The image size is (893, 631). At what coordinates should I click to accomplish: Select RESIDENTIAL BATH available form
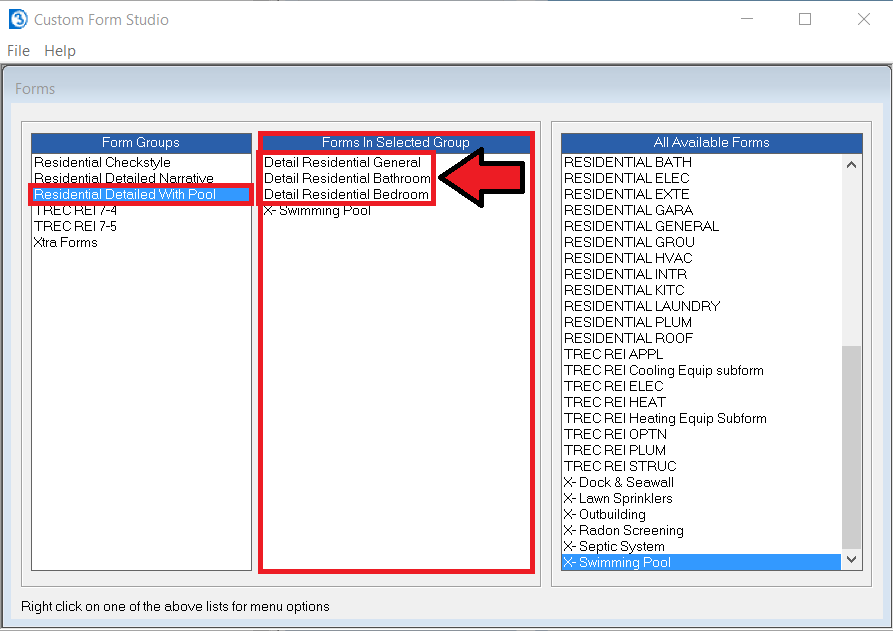(701, 162)
